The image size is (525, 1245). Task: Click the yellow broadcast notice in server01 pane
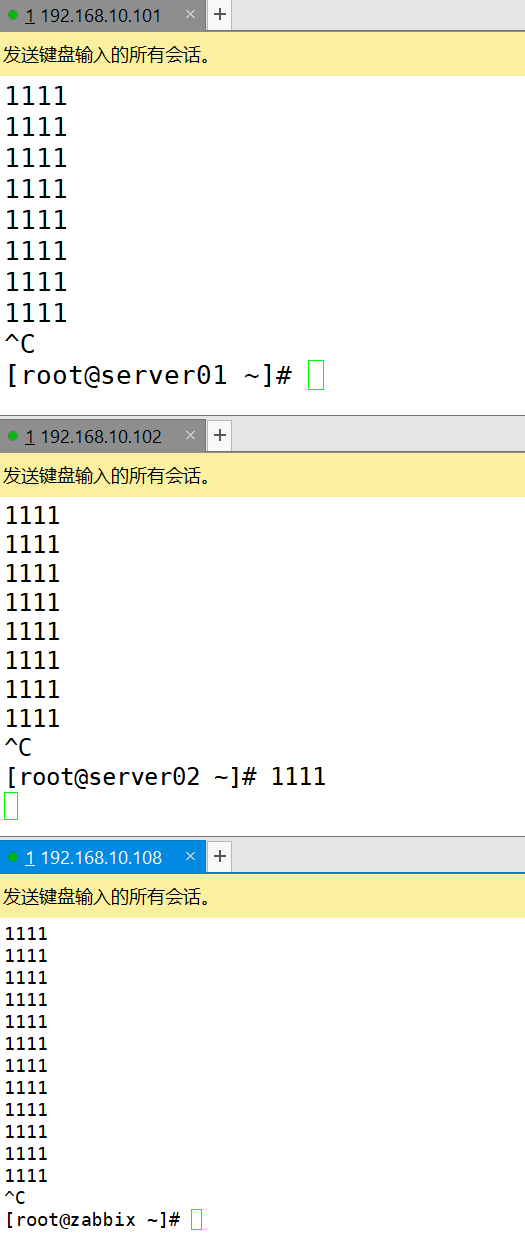(x=262, y=54)
